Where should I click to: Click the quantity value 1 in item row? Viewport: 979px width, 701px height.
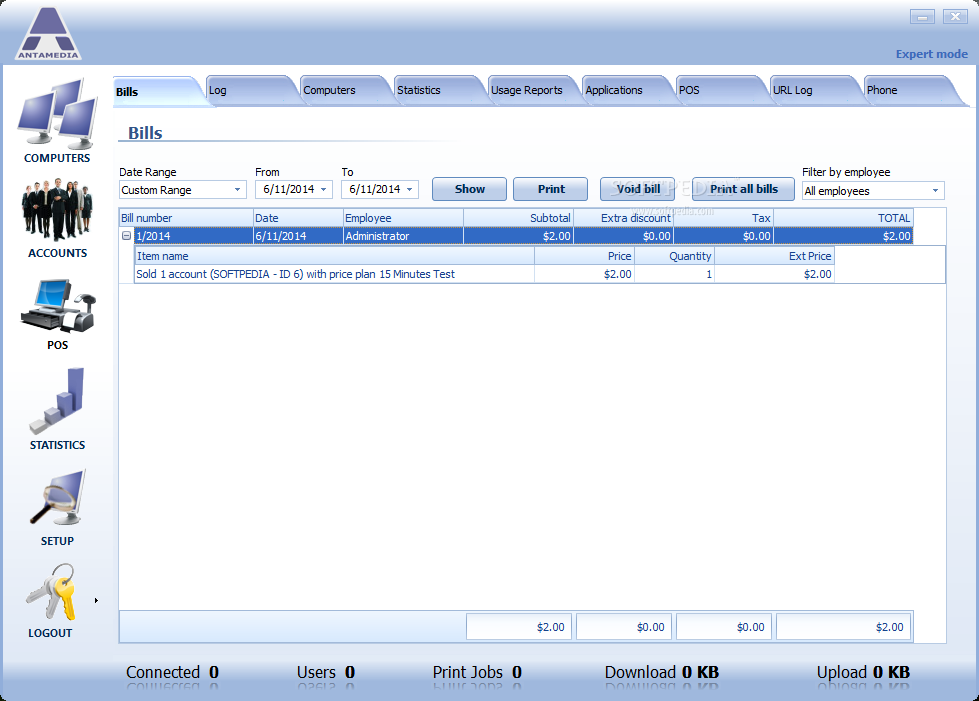tap(674, 274)
